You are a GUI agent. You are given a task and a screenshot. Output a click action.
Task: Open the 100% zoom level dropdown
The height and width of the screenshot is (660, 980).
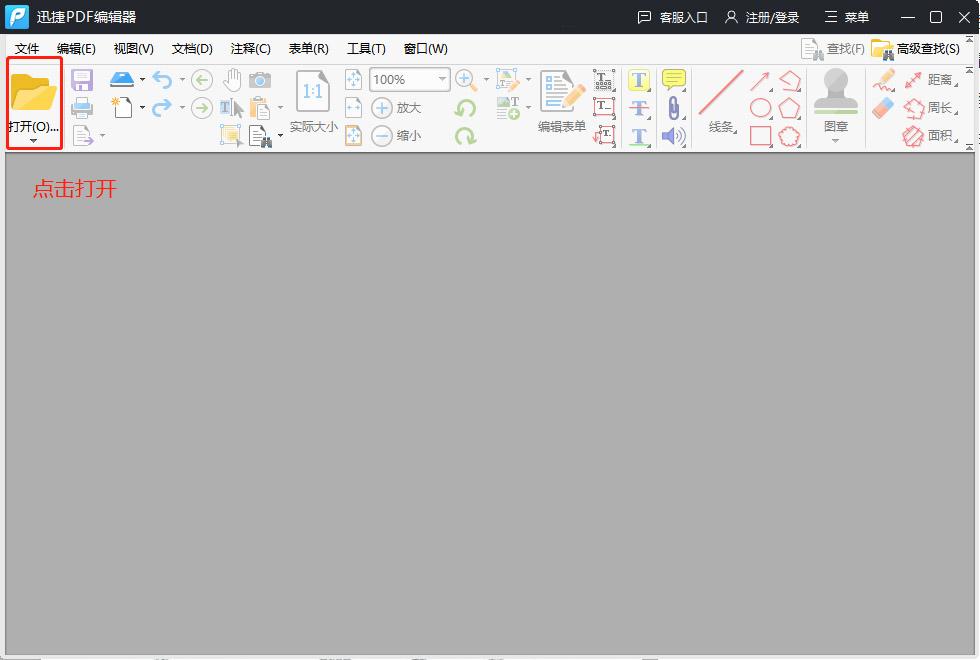(441, 80)
